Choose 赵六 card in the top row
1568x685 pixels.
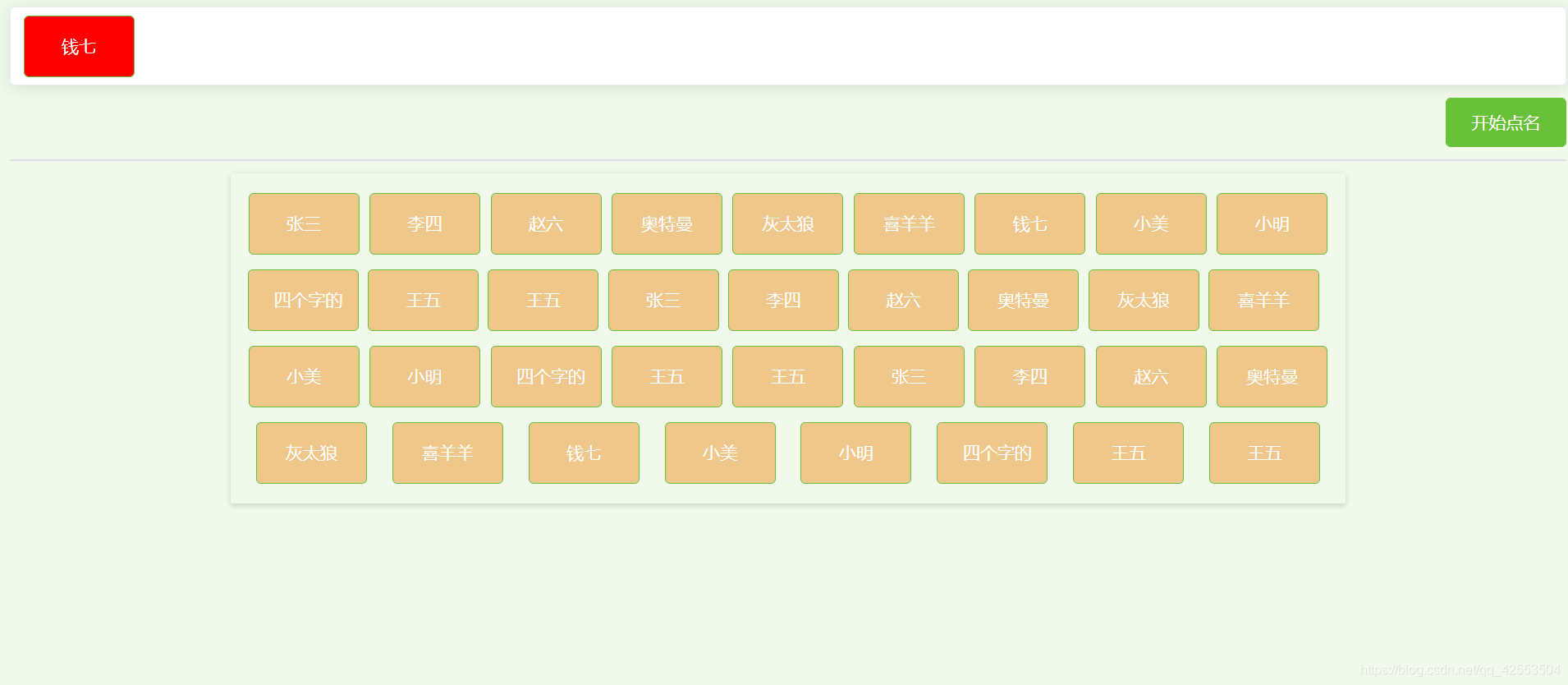point(546,223)
